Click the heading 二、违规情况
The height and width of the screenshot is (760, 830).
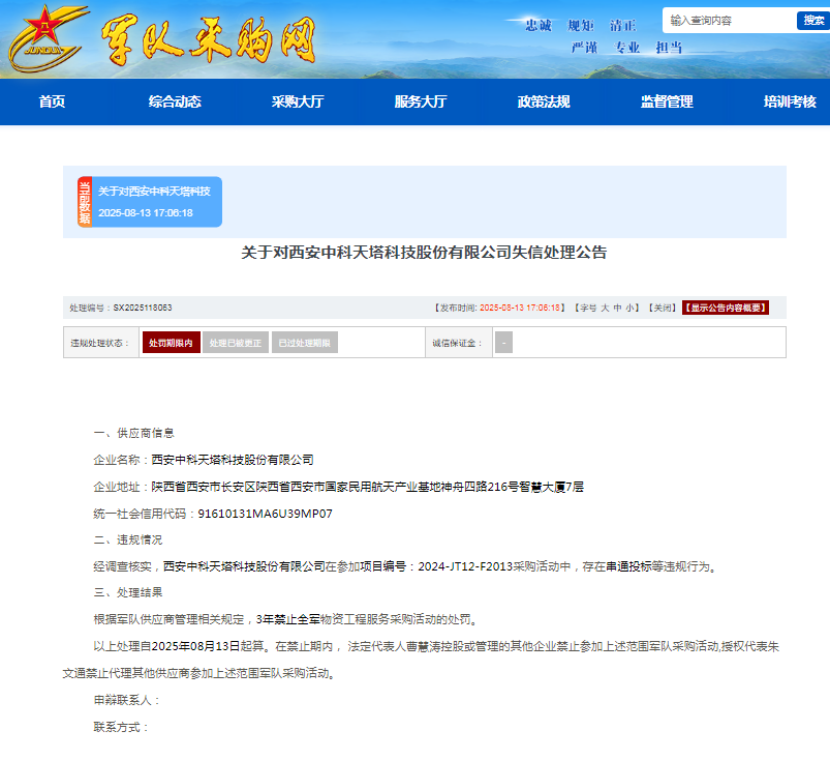[x=128, y=540]
